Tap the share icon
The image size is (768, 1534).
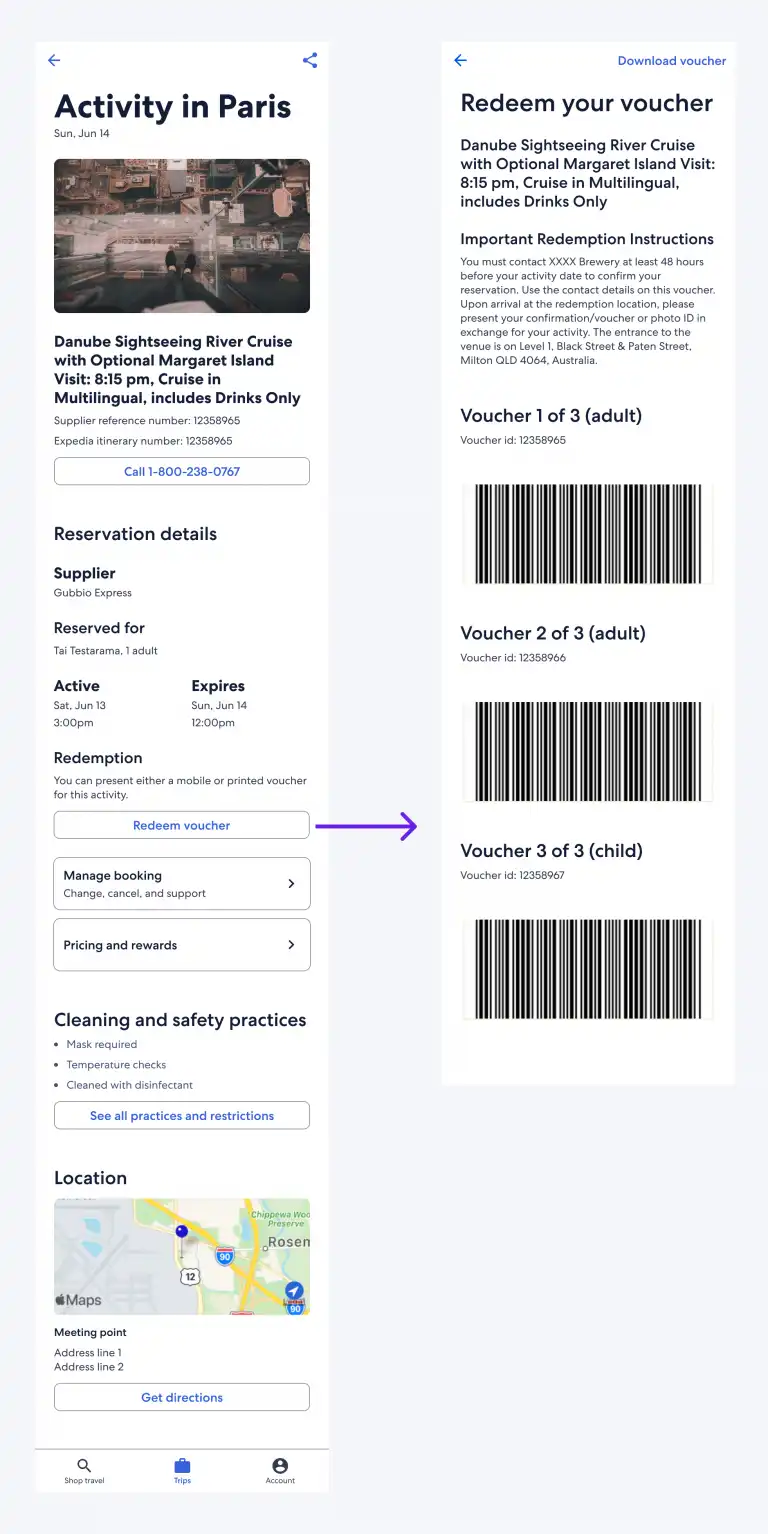(310, 60)
